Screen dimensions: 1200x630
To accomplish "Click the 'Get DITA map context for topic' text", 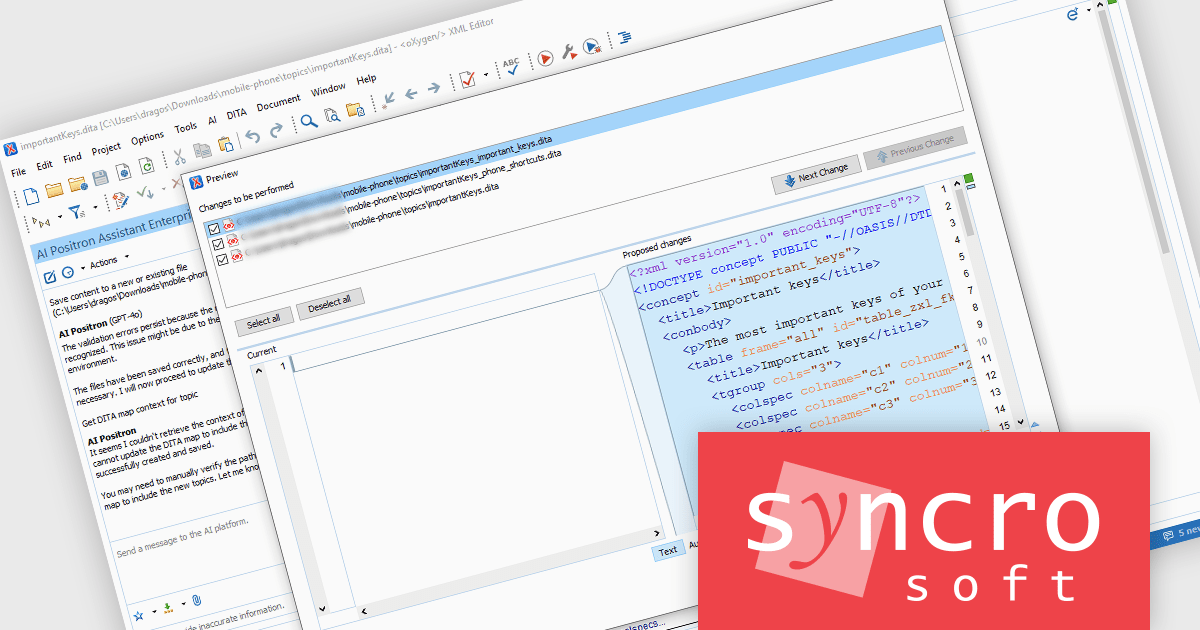I will [140, 411].
